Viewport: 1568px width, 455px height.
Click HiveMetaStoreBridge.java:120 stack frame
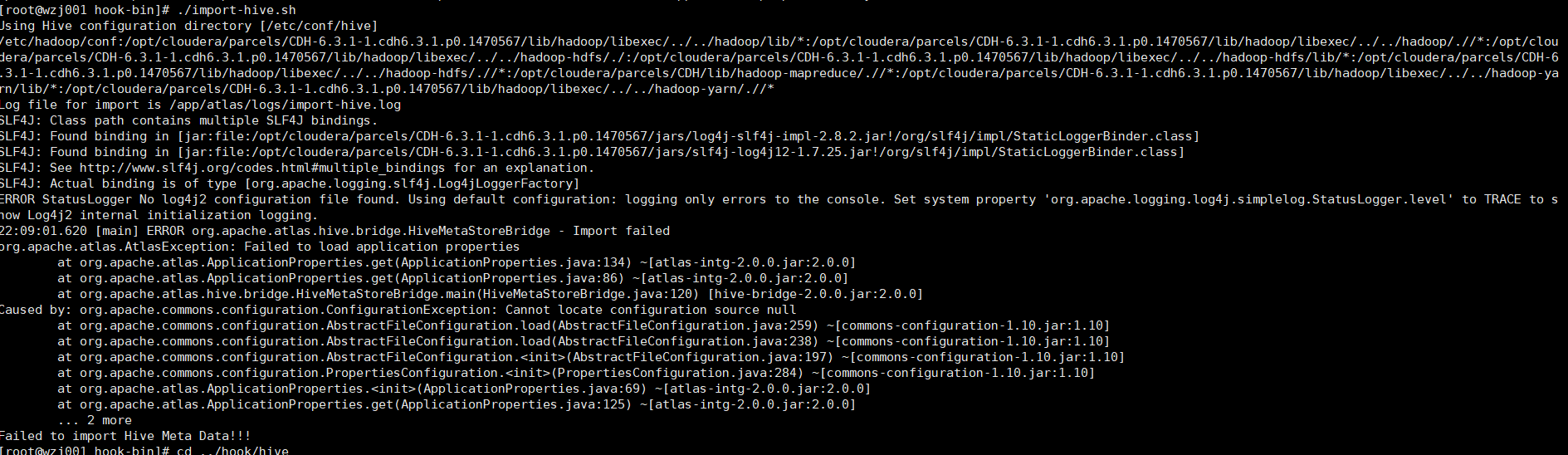(491, 294)
